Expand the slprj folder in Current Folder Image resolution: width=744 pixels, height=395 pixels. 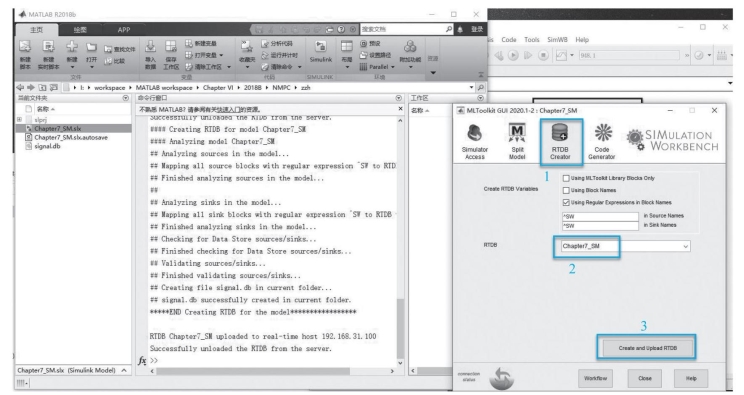click(x=19, y=120)
